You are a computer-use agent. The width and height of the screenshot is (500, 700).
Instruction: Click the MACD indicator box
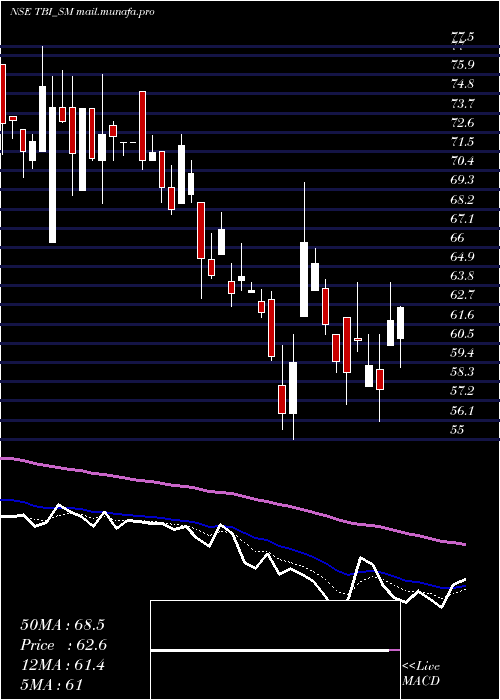point(275,650)
